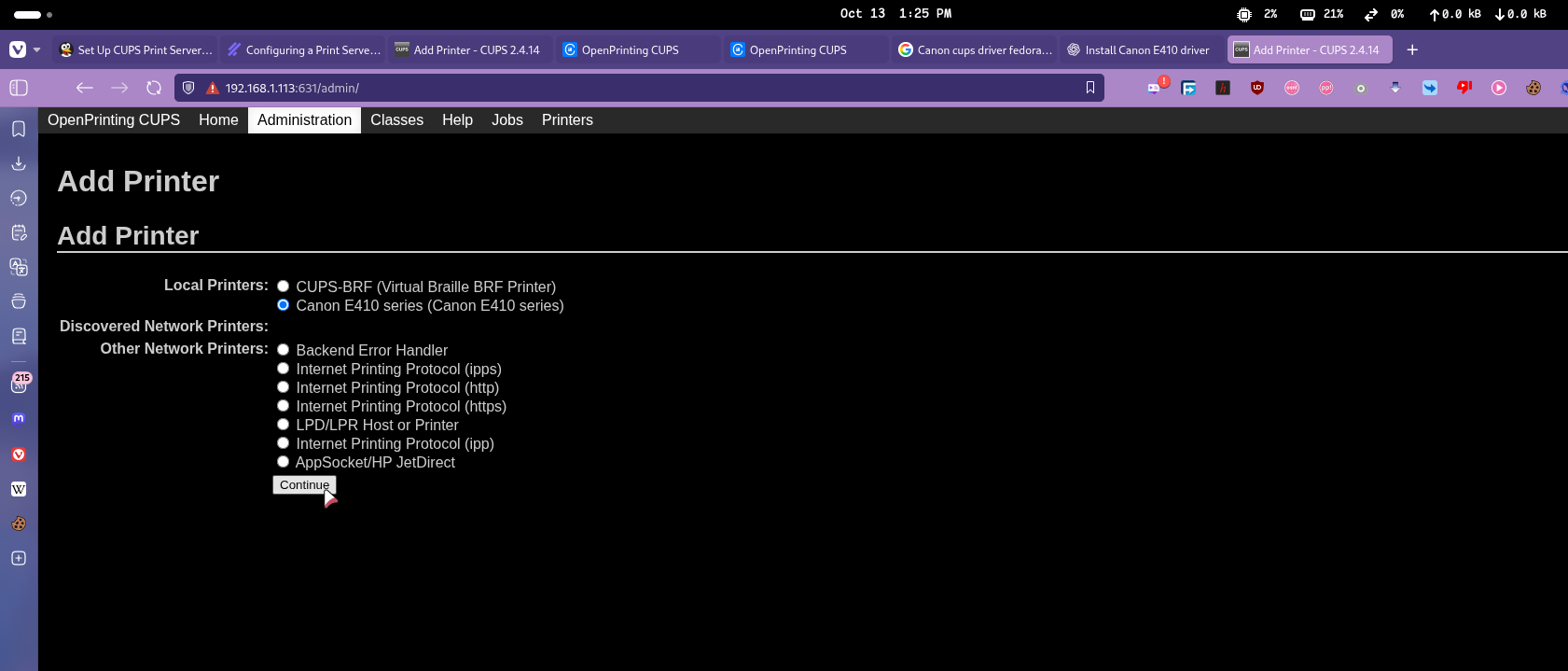Viewport: 1568px width, 671px height.
Task: Open the Vivaldi menu dropdown arrow
Action: 36,50
